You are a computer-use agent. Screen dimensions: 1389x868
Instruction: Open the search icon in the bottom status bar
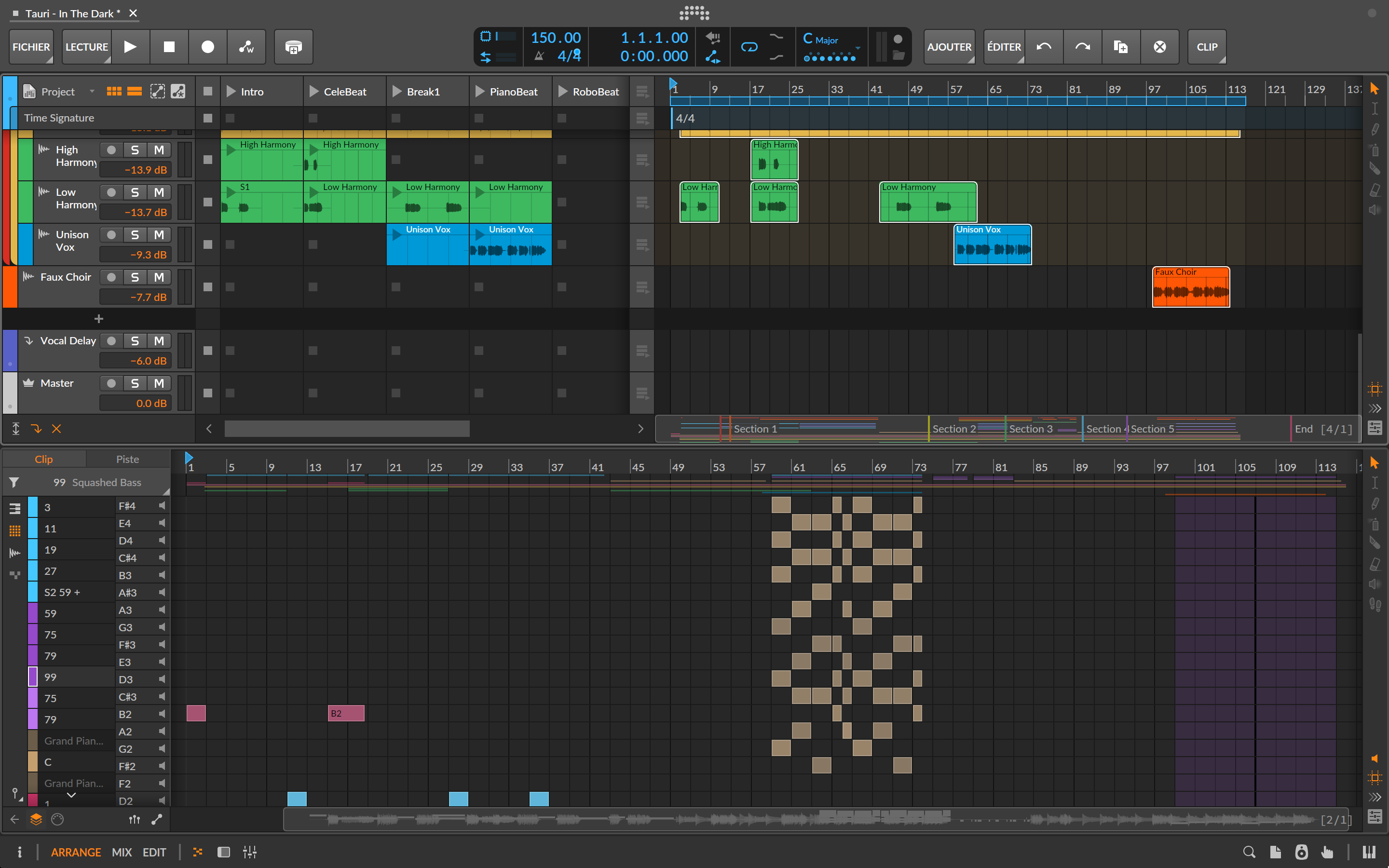(x=1249, y=852)
